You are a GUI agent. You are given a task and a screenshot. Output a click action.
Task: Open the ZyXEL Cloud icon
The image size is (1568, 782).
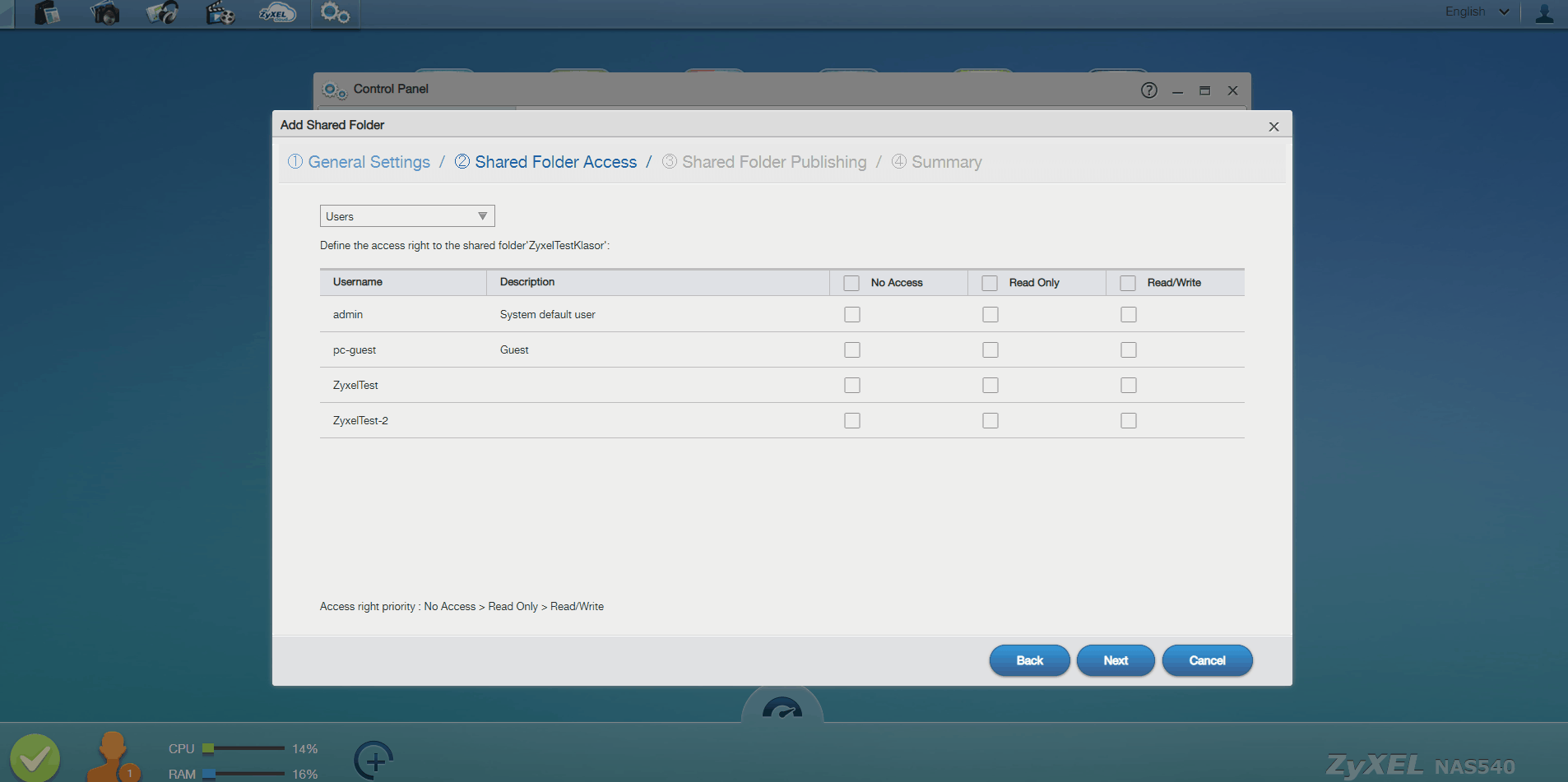coord(277,12)
